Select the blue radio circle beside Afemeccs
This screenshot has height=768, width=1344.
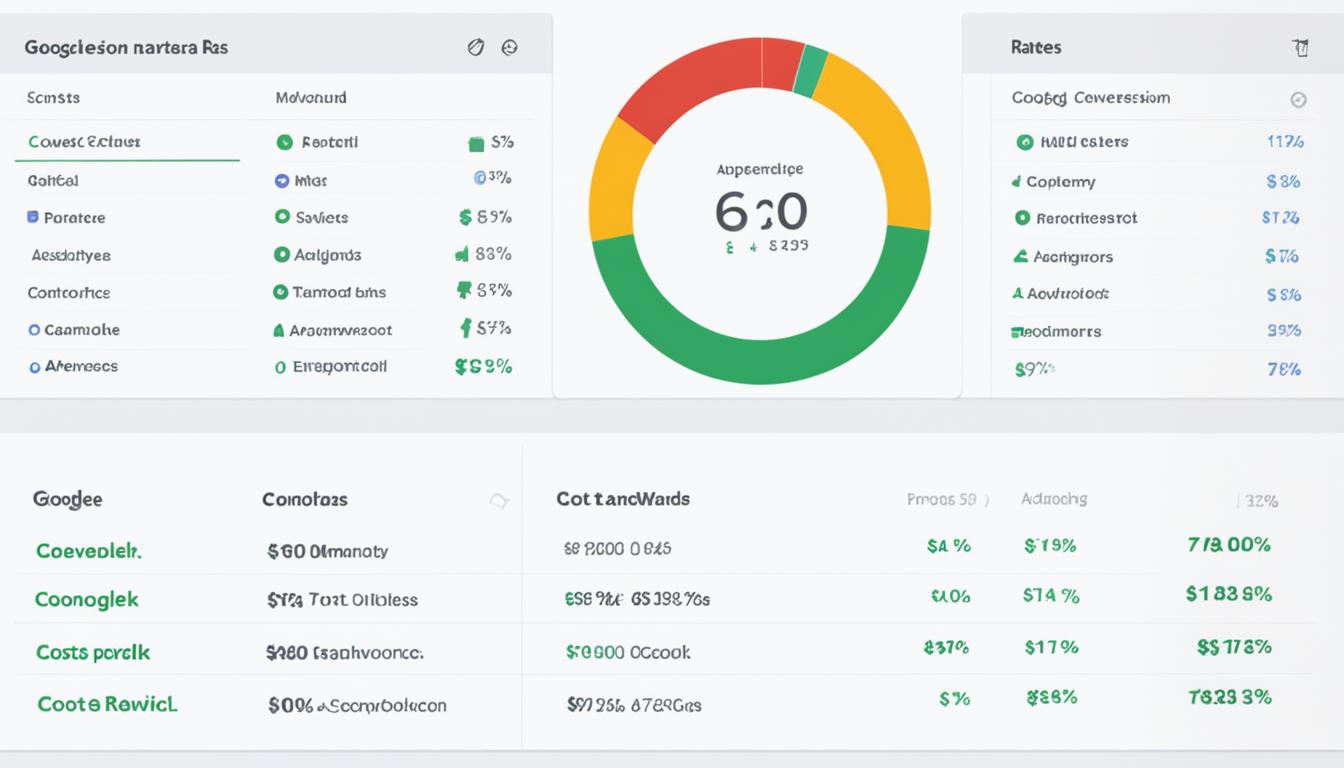pos(34,367)
